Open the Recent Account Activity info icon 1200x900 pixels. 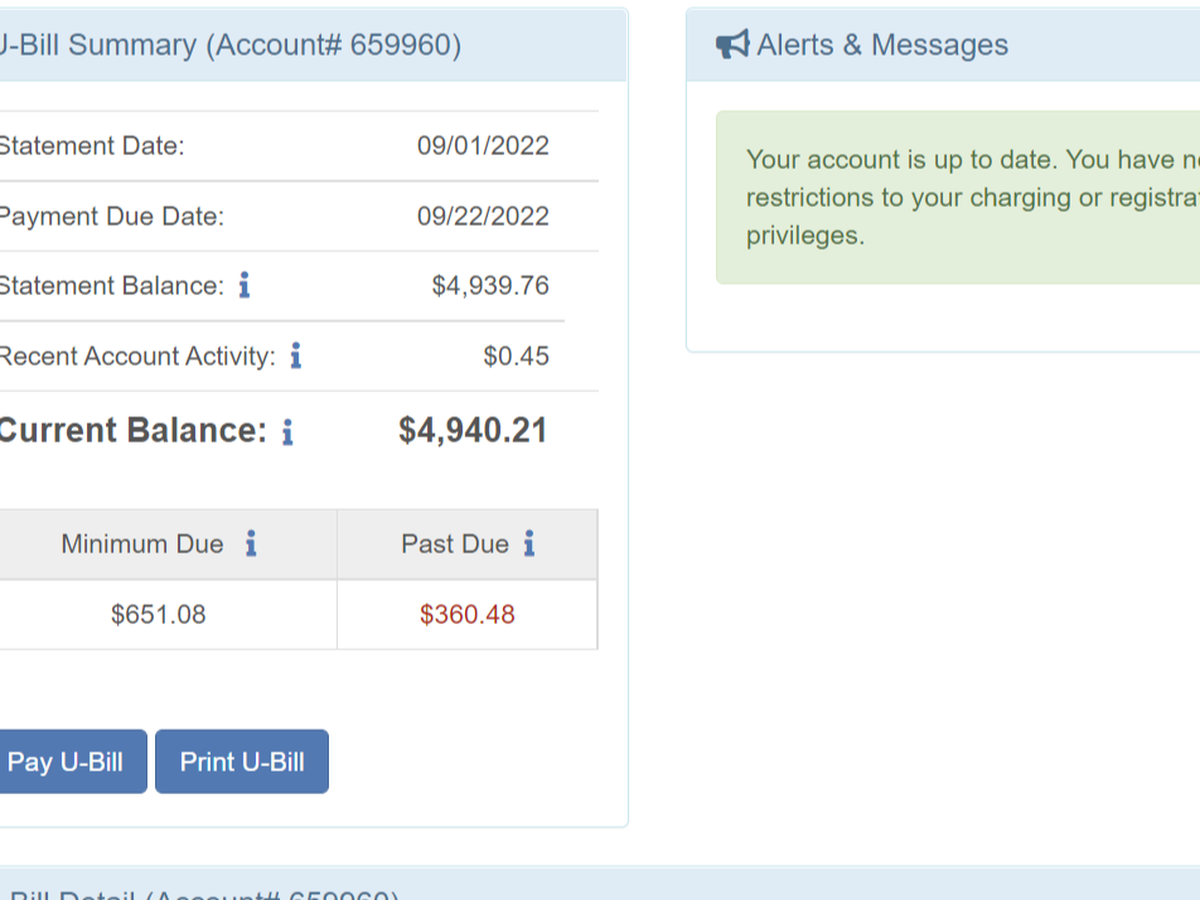(x=295, y=356)
